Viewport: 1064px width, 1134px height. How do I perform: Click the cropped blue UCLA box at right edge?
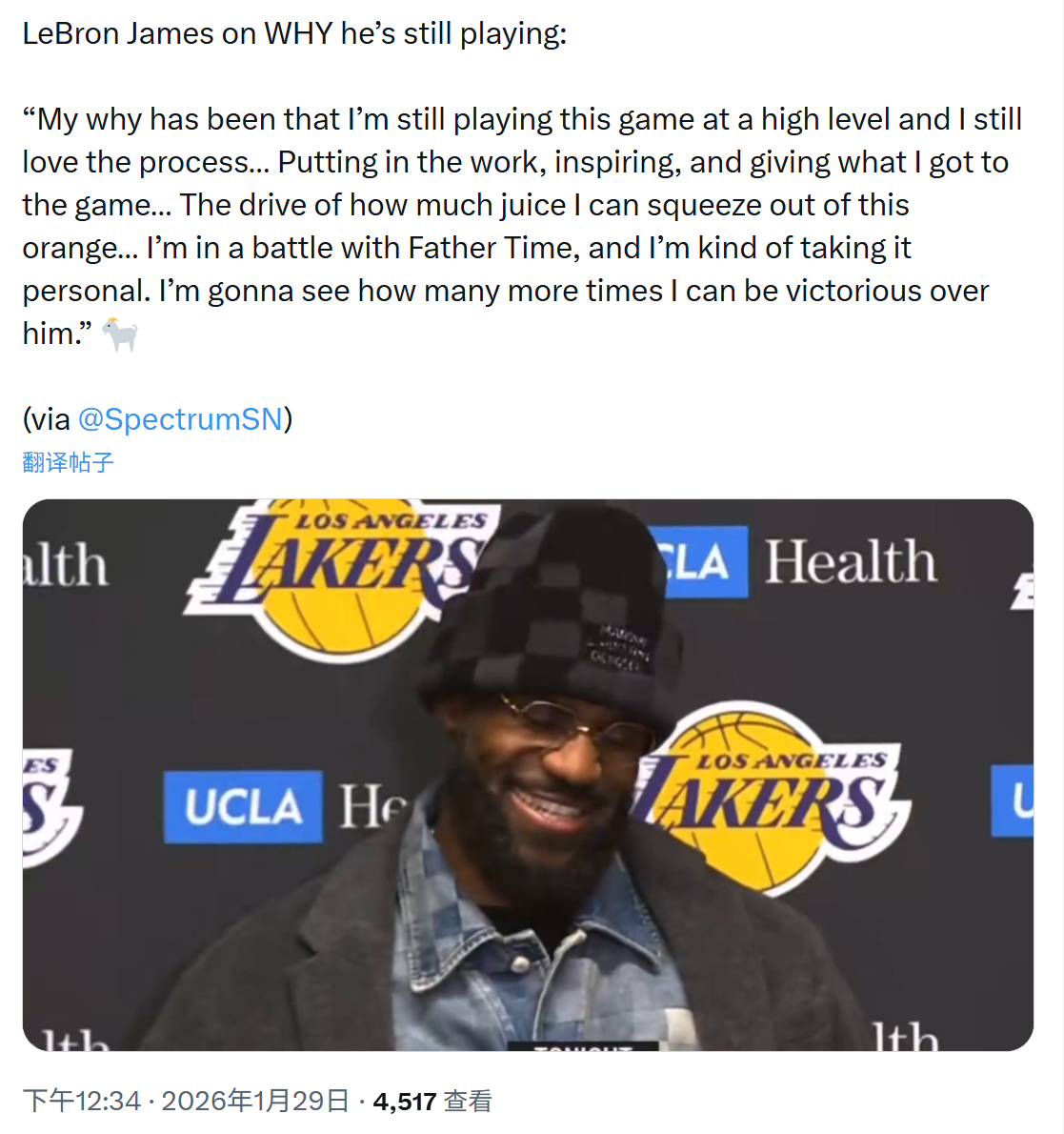1014,800
